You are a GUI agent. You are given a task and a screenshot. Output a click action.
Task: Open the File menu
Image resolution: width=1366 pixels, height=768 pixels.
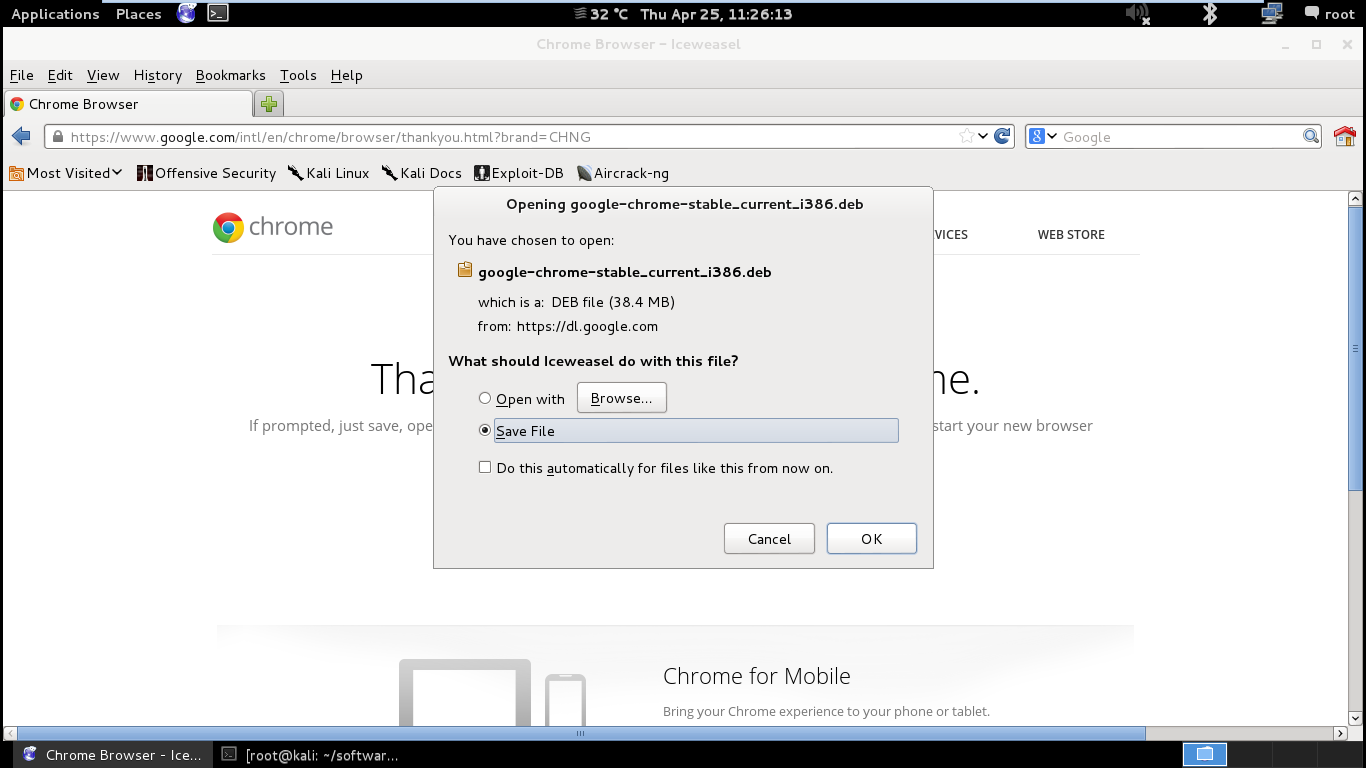pyautogui.click(x=21, y=75)
